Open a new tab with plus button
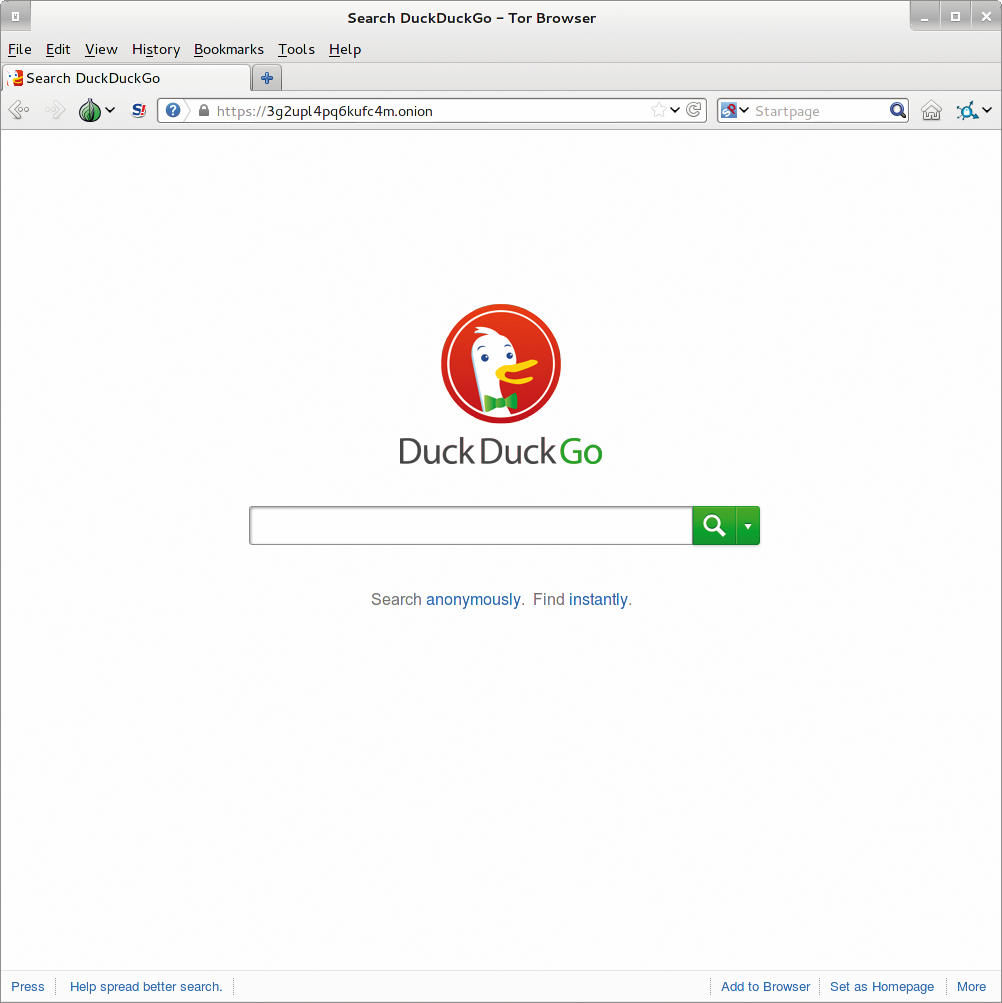This screenshot has width=1002, height=1003. (267, 78)
